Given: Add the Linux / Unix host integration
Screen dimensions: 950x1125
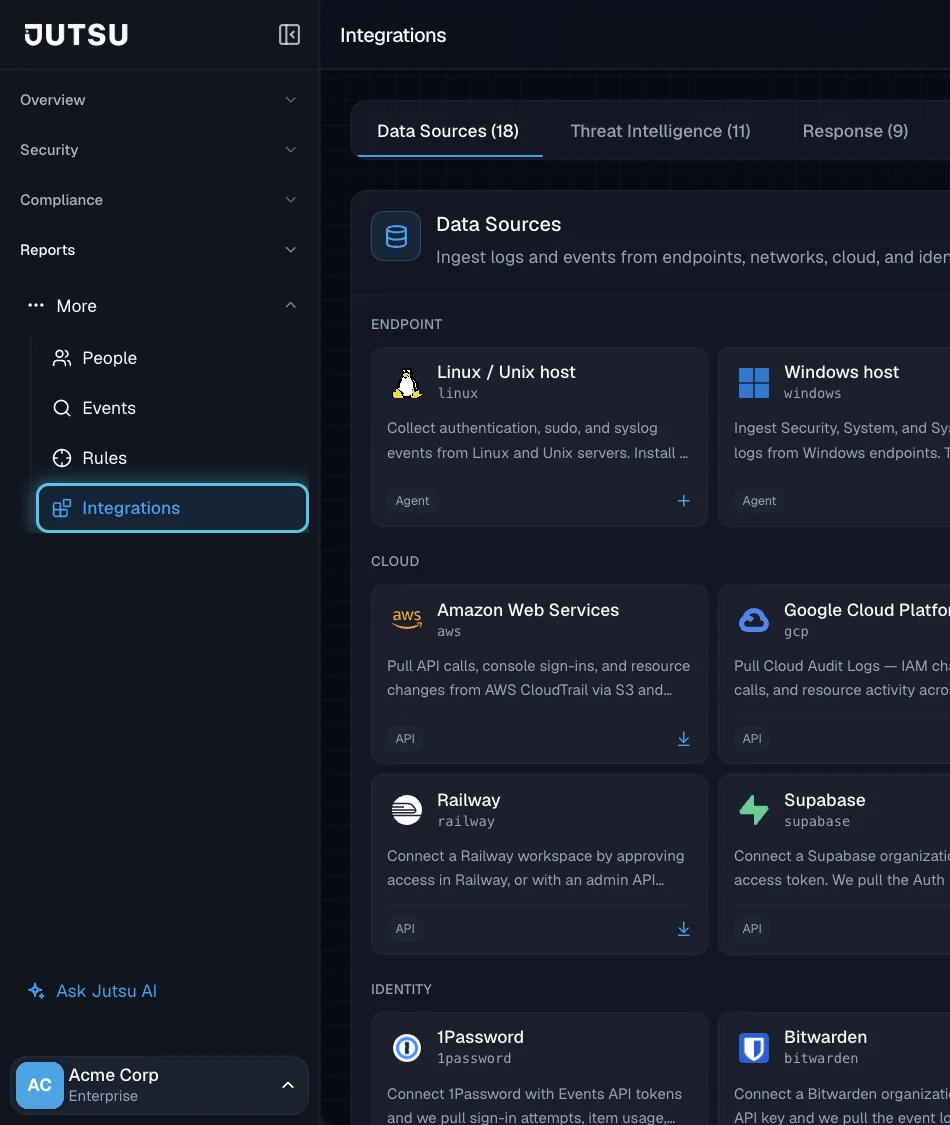Looking at the screenshot, I should [684, 501].
